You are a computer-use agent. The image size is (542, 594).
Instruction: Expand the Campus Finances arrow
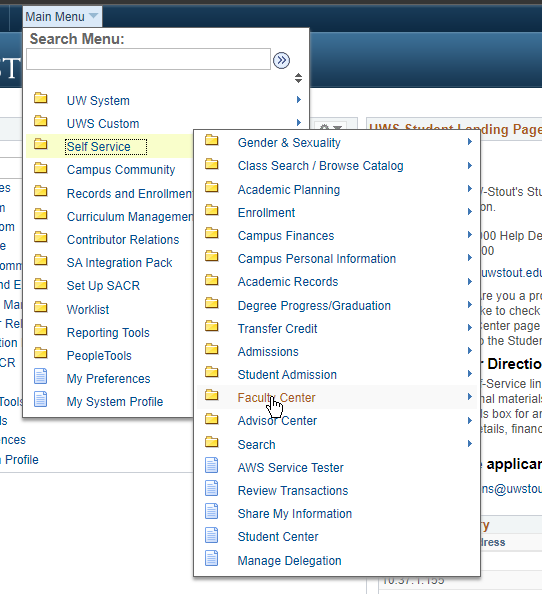tap(470, 234)
